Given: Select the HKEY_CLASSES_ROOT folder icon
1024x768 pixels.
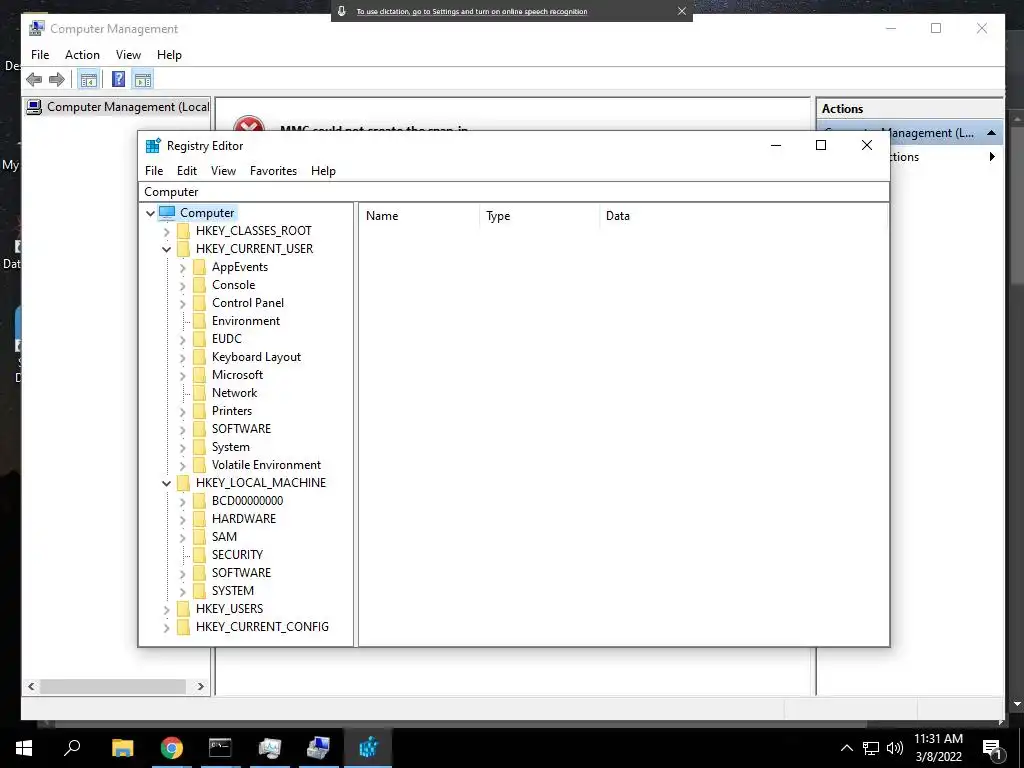Looking at the screenshot, I should [x=184, y=231].
